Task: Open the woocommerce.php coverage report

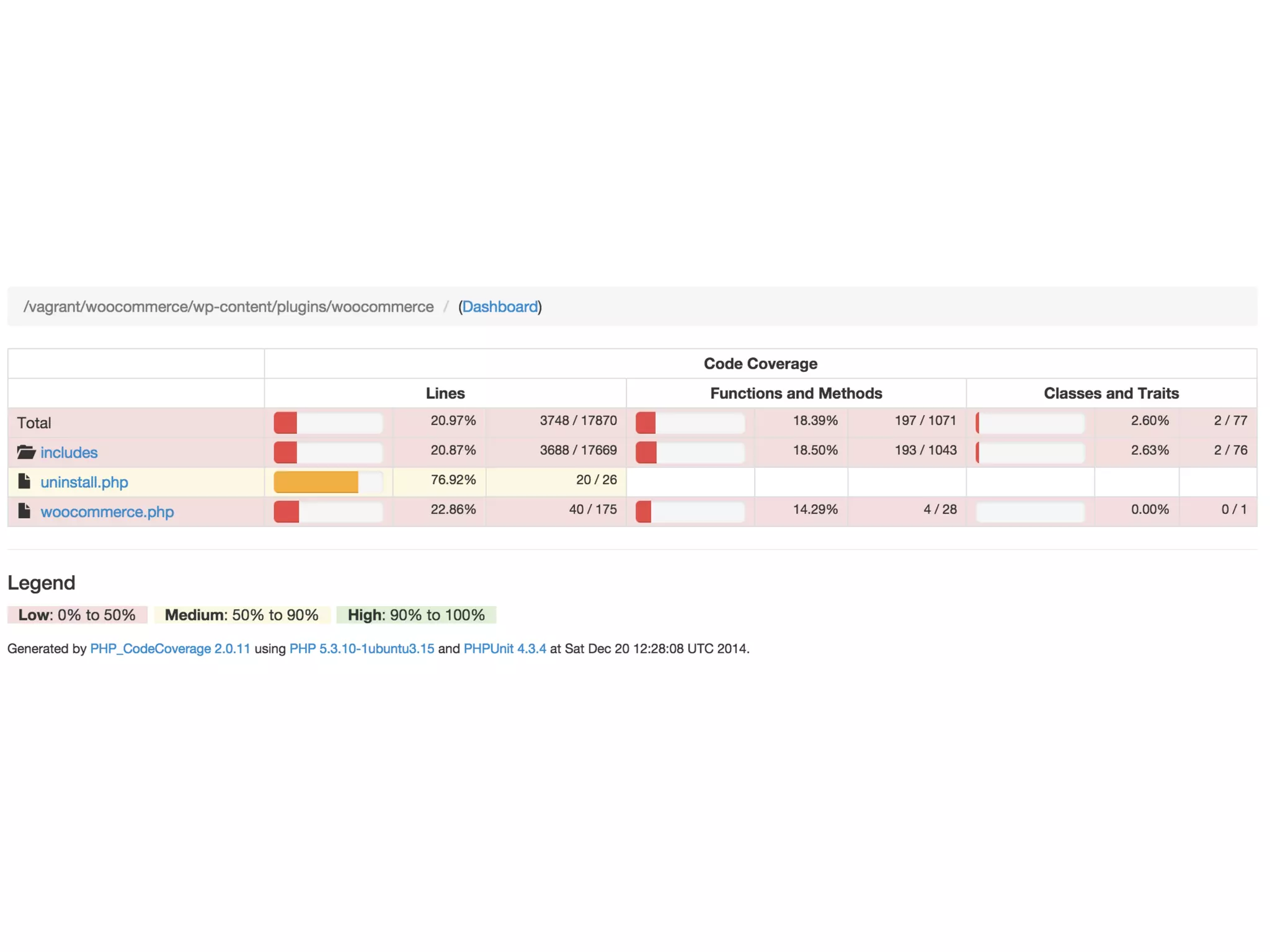Action: pyautogui.click(x=107, y=512)
